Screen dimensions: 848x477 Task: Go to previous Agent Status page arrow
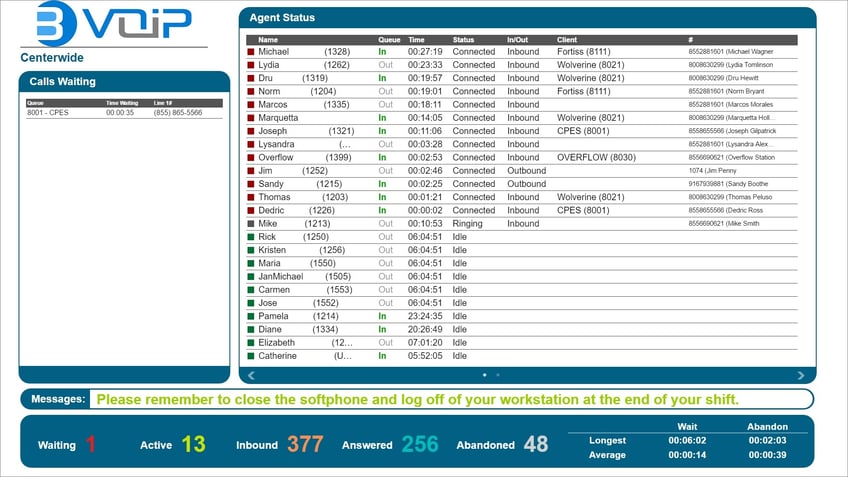[x=251, y=375]
